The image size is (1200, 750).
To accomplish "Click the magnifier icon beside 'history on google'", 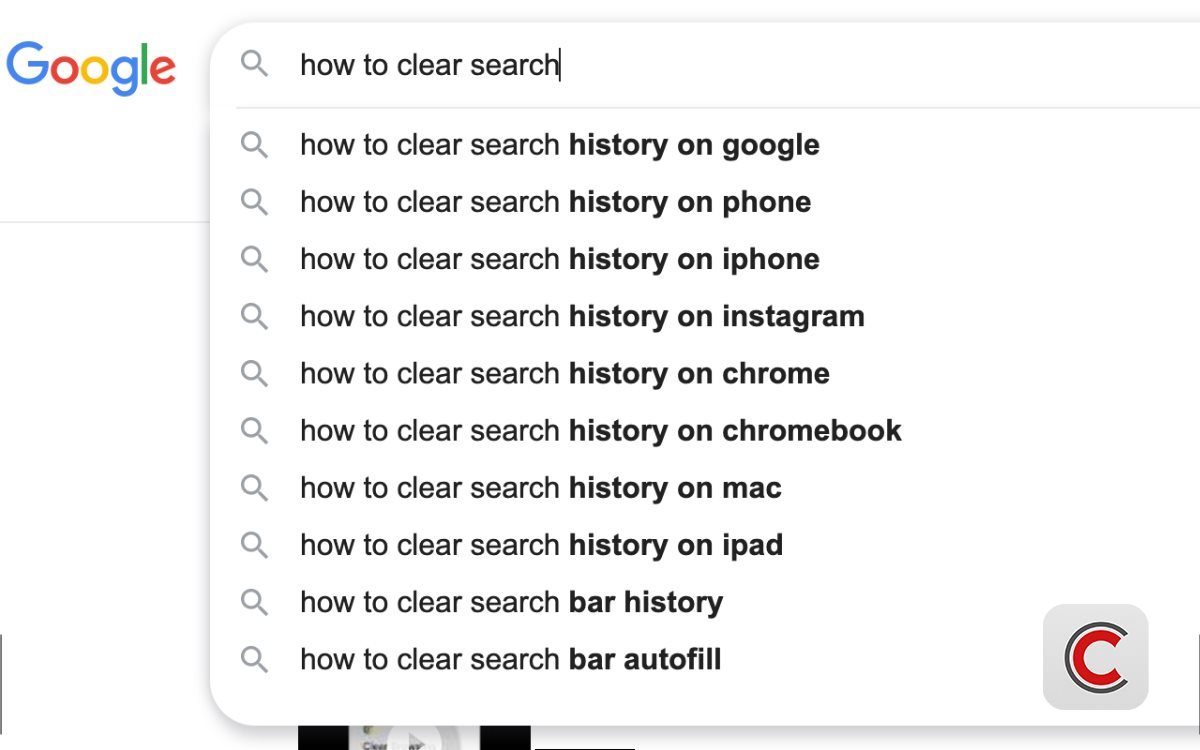I will pos(255,145).
